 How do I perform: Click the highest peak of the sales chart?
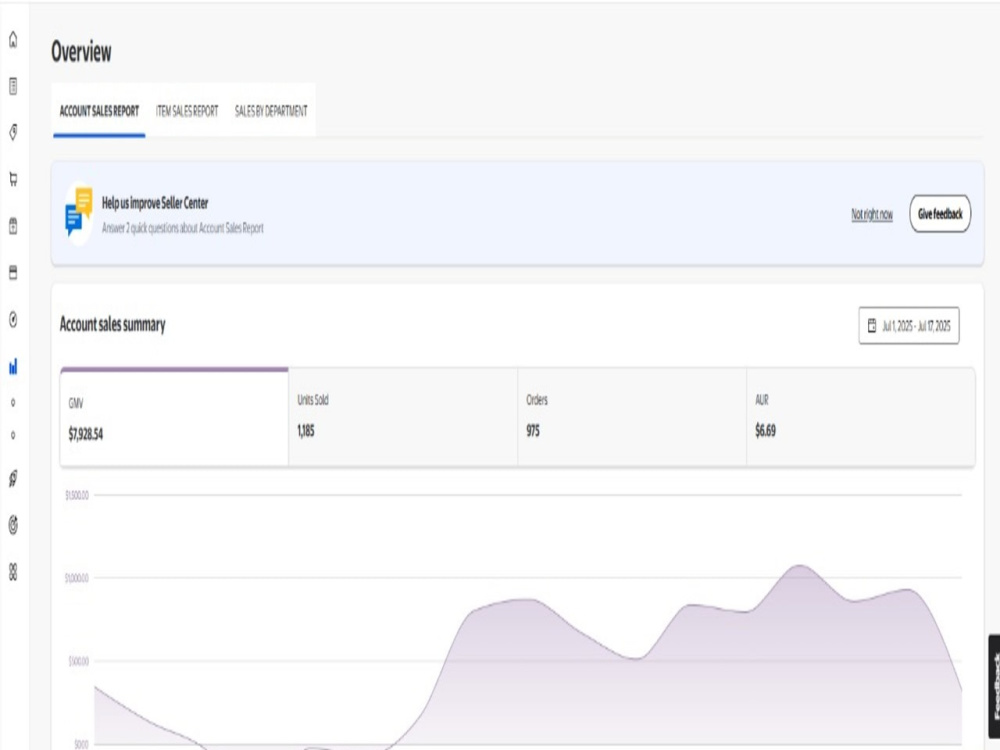click(800, 566)
